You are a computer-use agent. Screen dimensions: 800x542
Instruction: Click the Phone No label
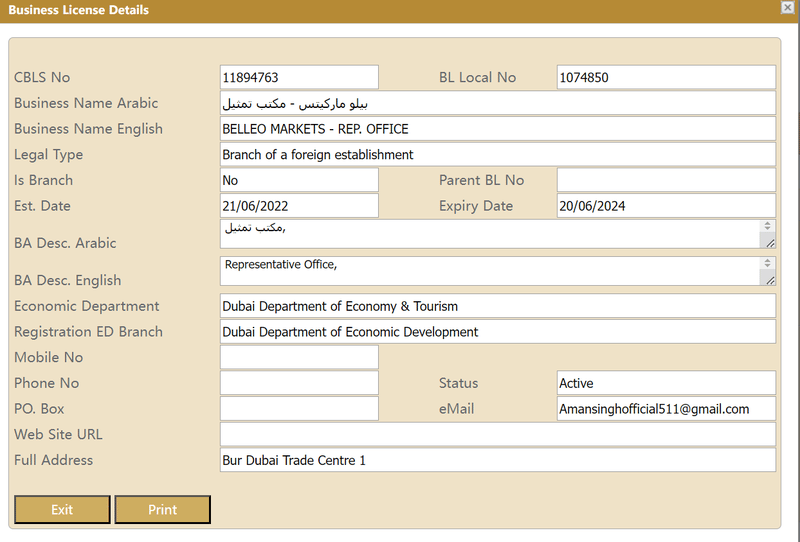point(46,383)
